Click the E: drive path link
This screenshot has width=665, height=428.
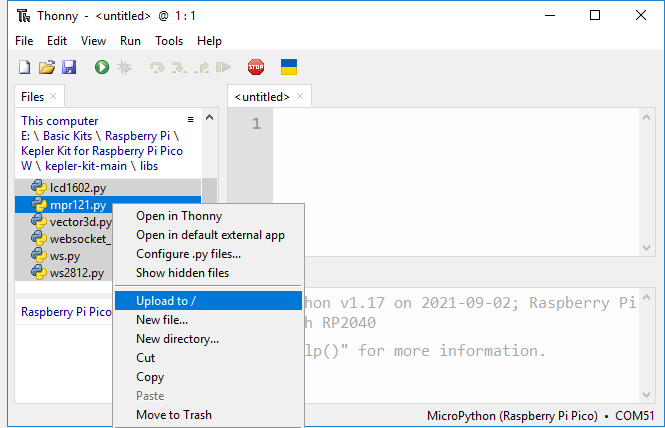[x=25, y=136]
